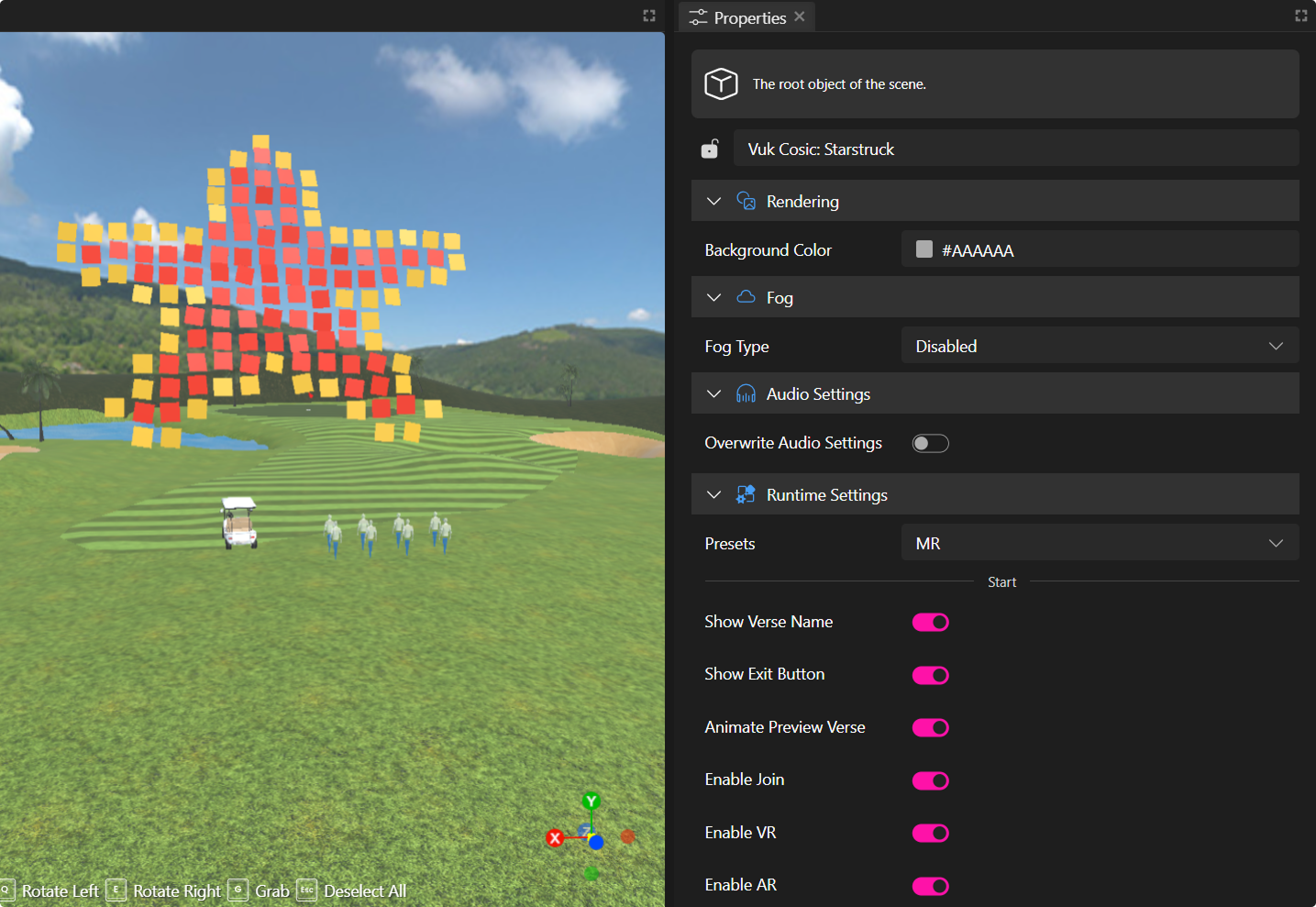This screenshot has width=1316, height=907.
Task: Click the unlock padlock icon beside scene name
Action: [710, 149]
